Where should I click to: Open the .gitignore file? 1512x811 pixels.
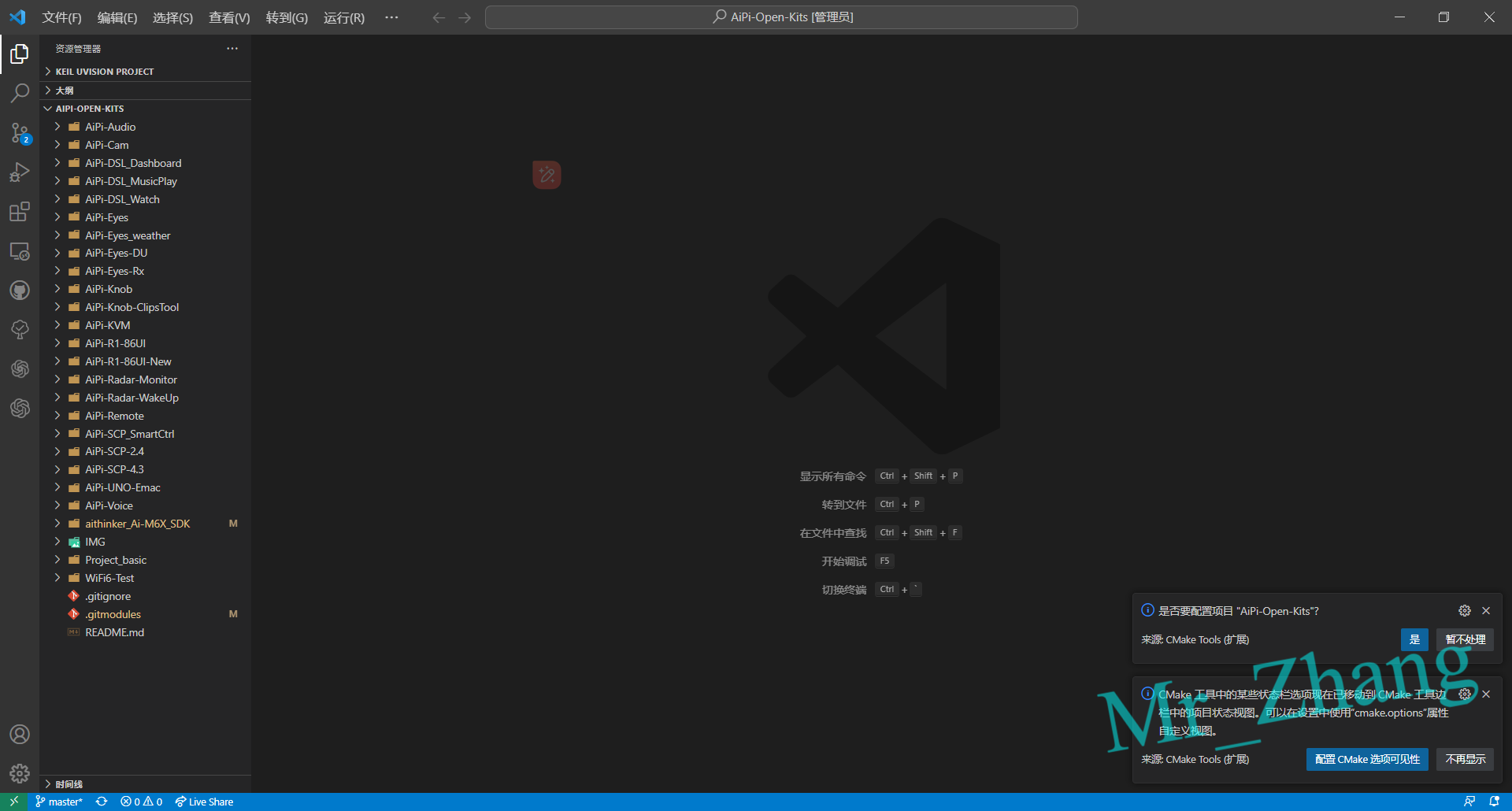[x=146, y=596]
